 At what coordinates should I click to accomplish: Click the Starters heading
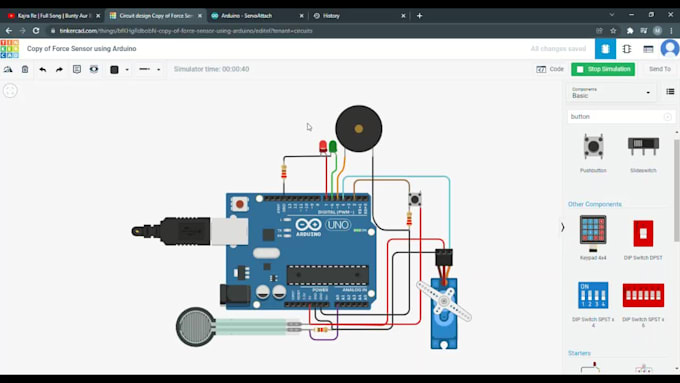579,353
